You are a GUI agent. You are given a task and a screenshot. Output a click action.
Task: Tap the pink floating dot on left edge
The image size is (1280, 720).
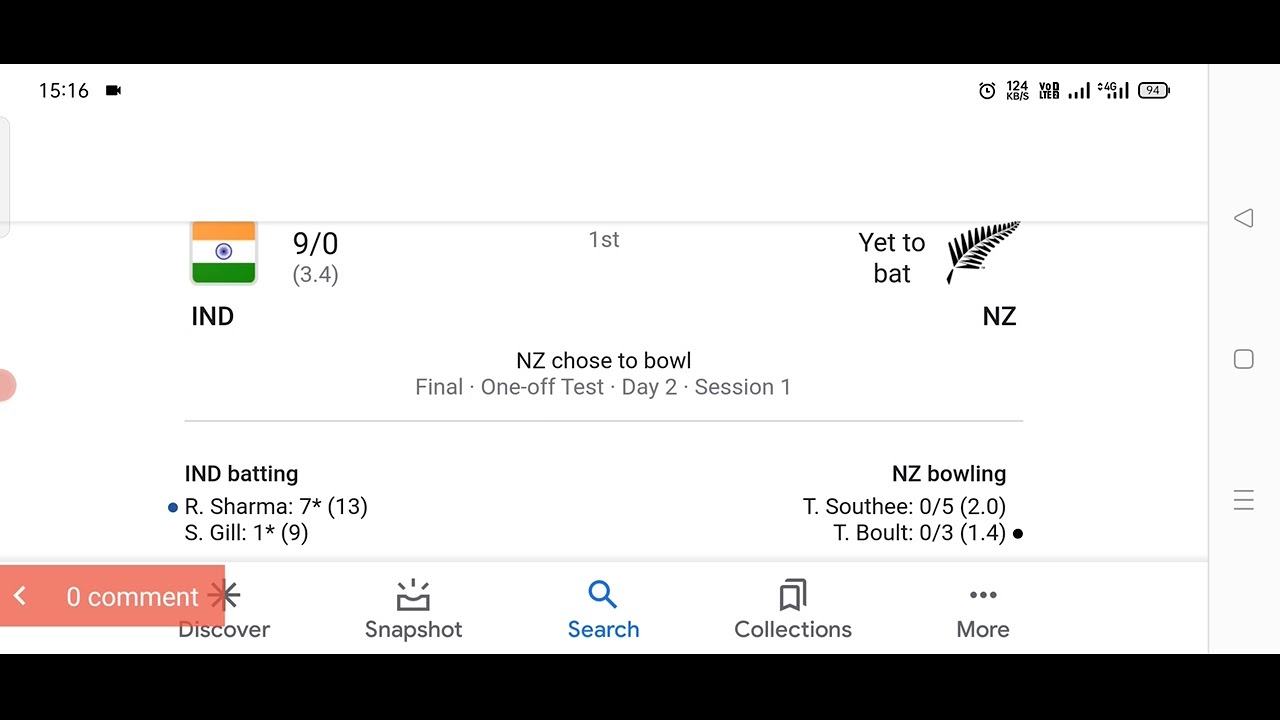point(6,385)
